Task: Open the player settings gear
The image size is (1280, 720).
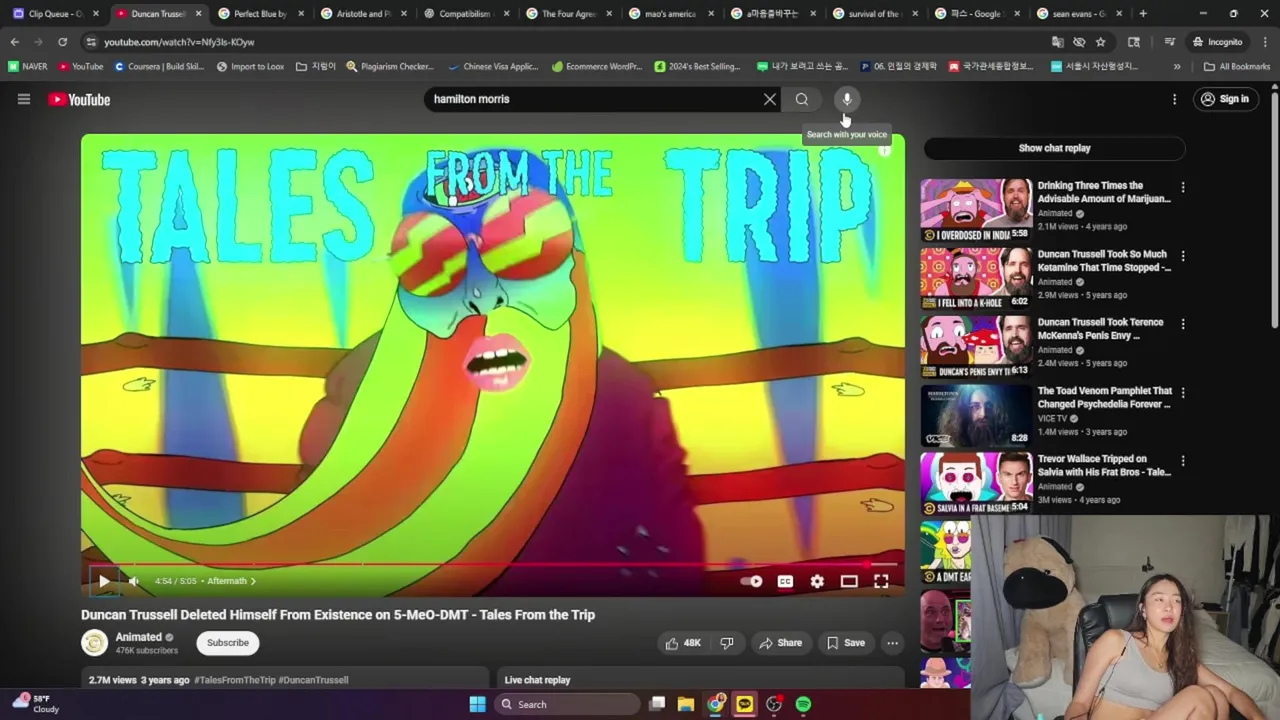Action: [x=817, y=581]
